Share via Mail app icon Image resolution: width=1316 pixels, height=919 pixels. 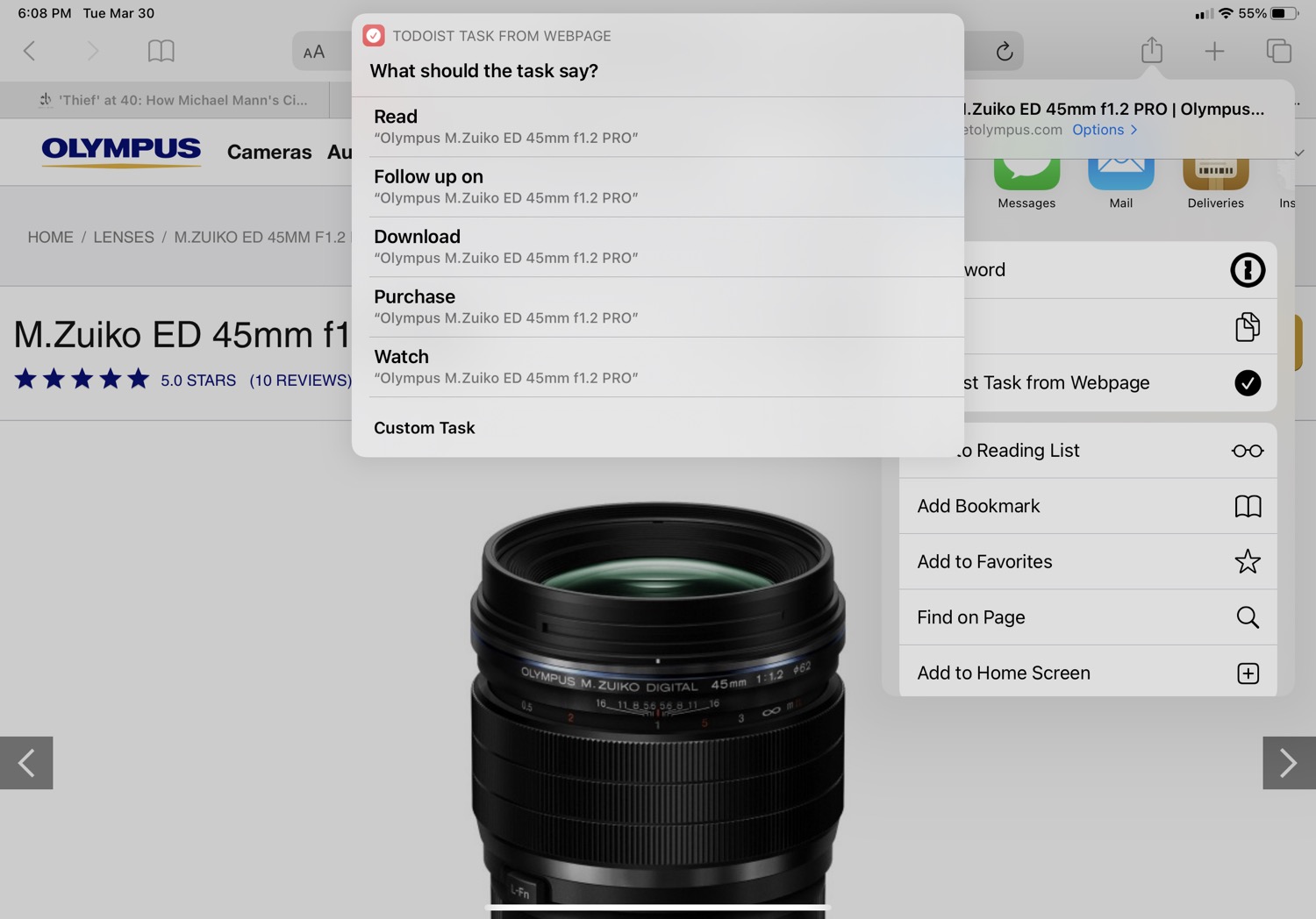pyautogui.click(x=1121, y=174)
